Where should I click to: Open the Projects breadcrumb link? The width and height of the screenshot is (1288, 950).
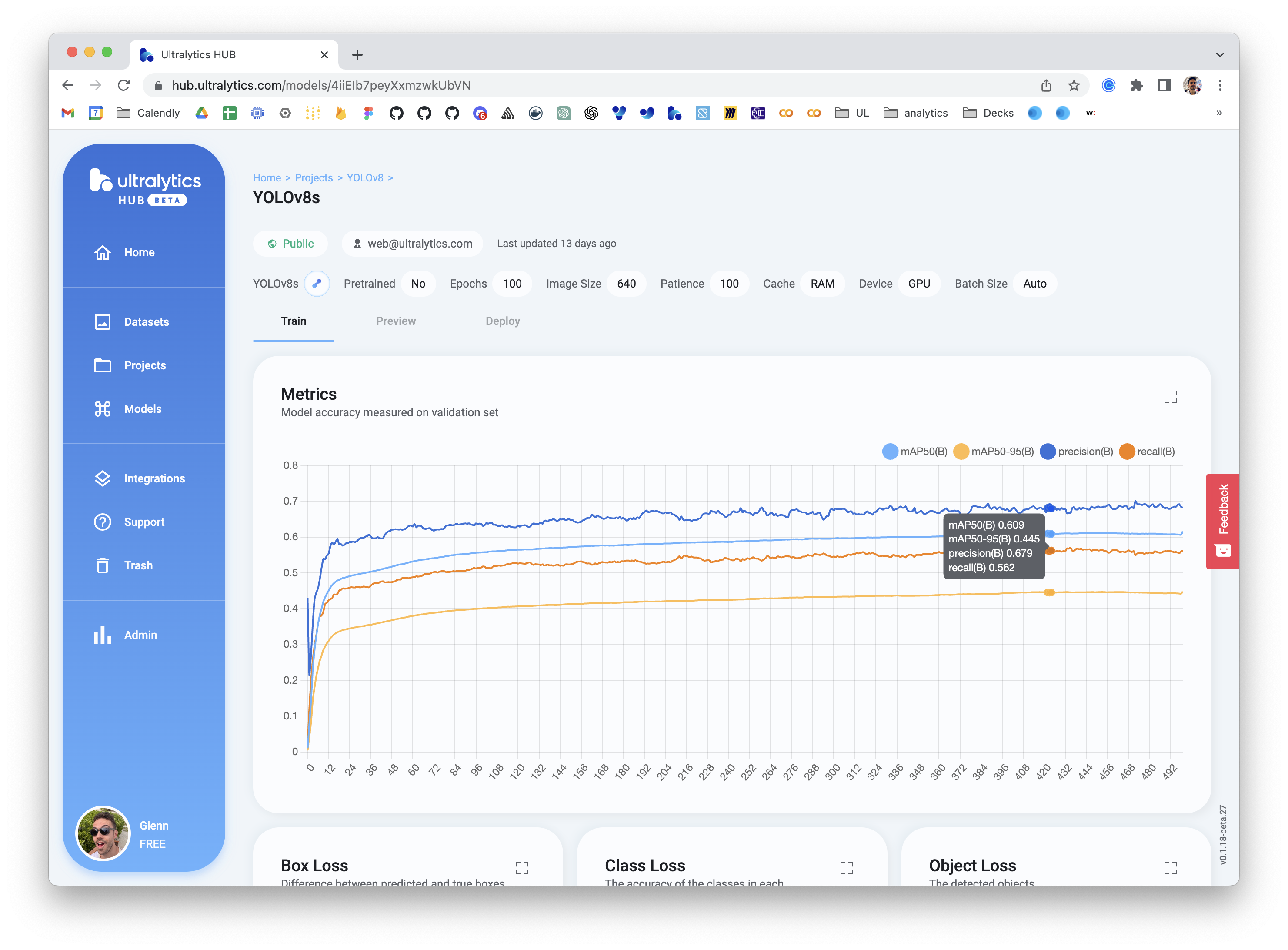[x=314, y=178]
